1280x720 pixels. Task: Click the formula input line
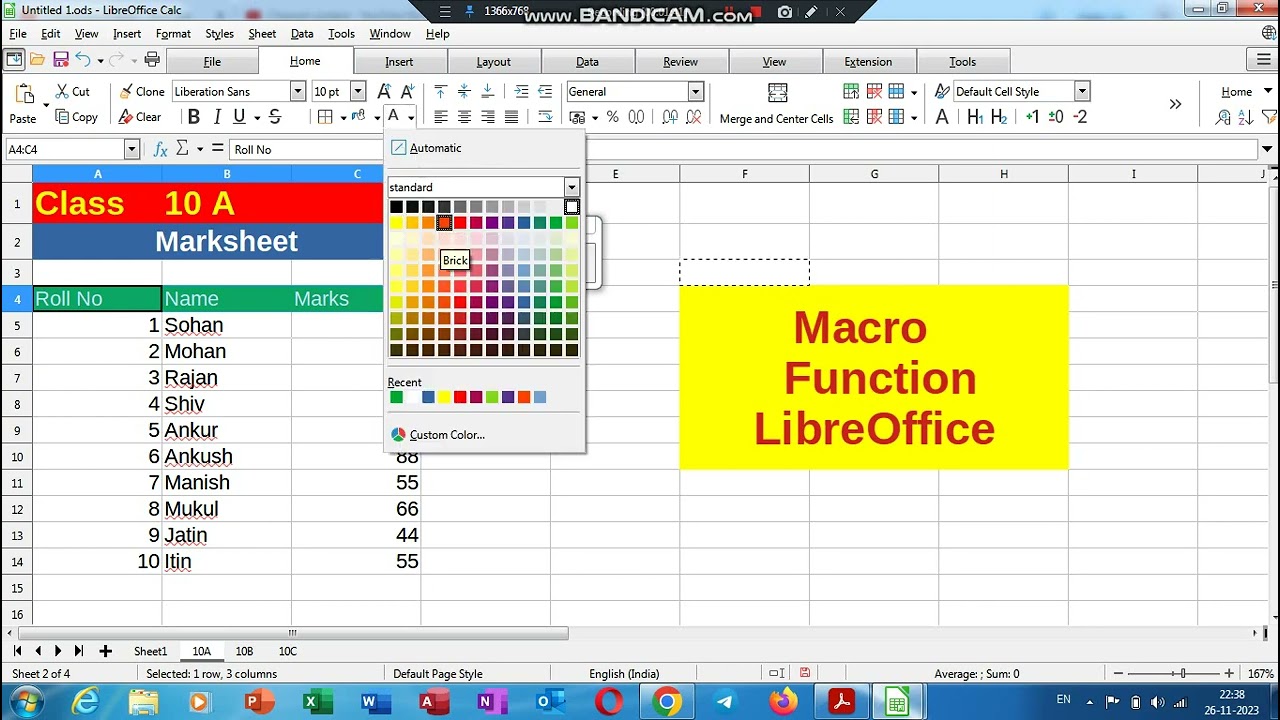(x=743, y=149)
